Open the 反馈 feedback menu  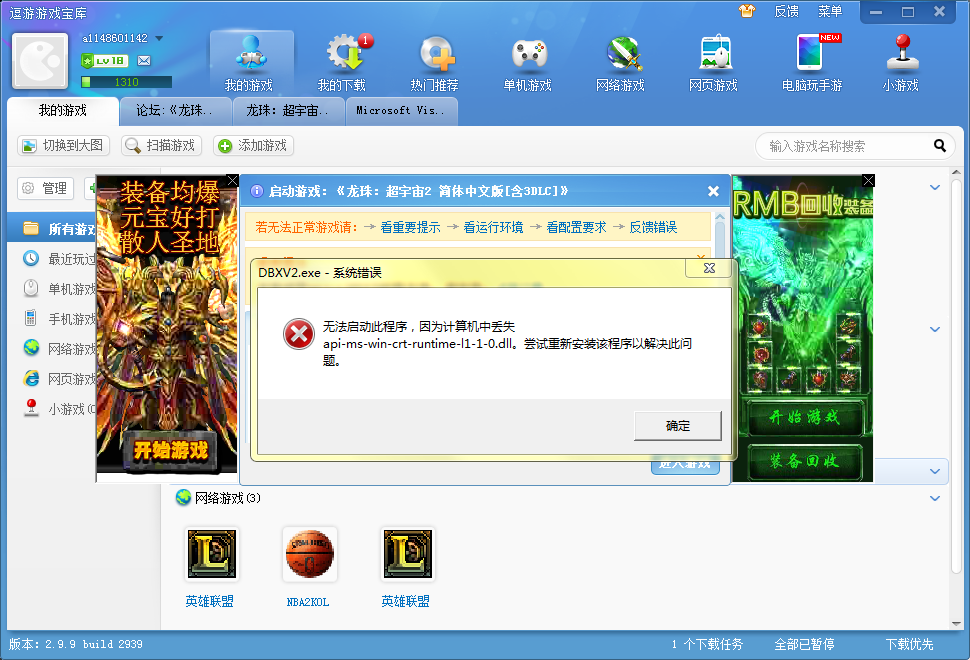[786, 11]
